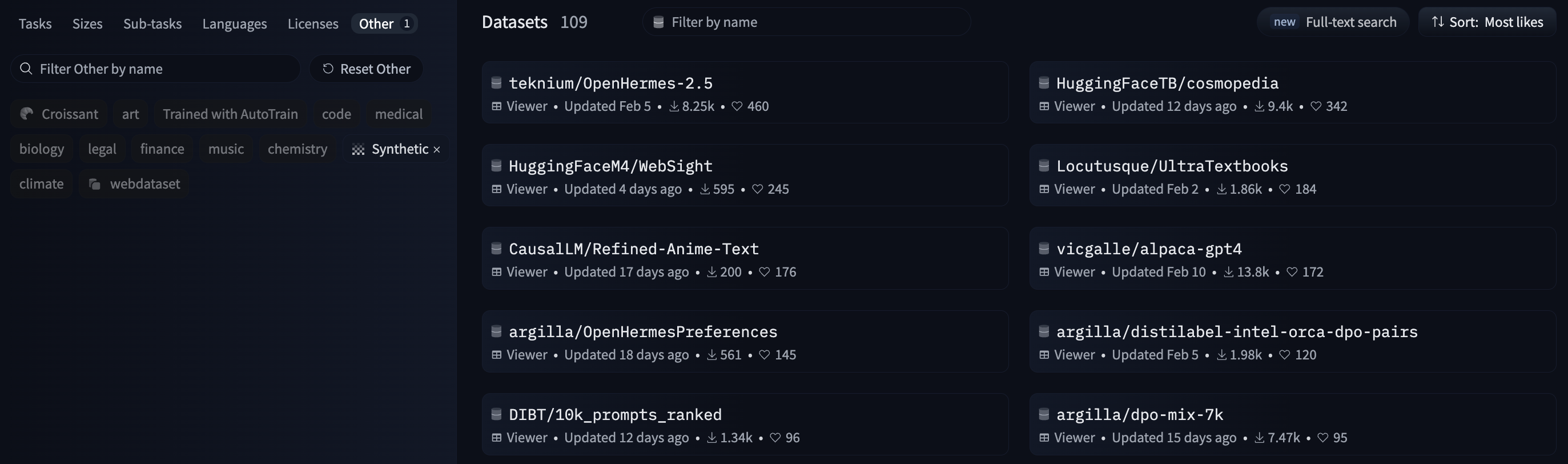
Task: Click the heart icon on teknium/OpenHermes-2.5
Action: [x=737, y=106]
